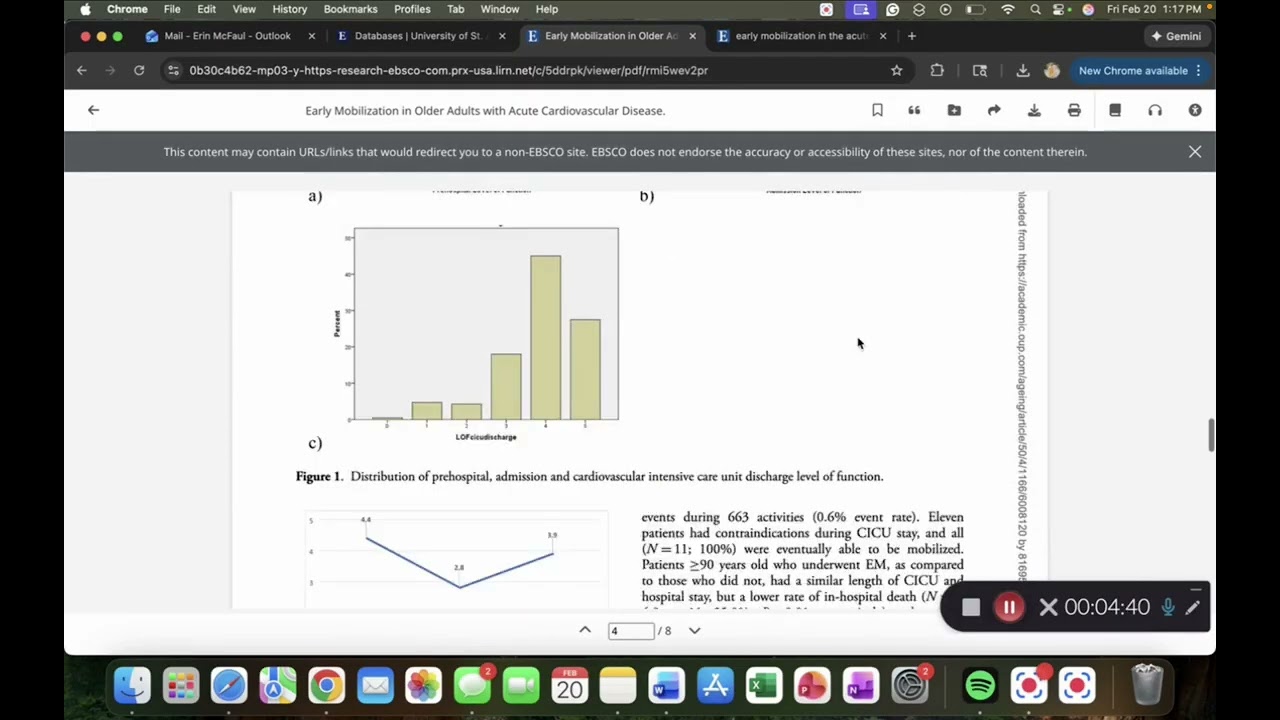Open Wi-Fi menu bar status

click(x=1008, y=9)
